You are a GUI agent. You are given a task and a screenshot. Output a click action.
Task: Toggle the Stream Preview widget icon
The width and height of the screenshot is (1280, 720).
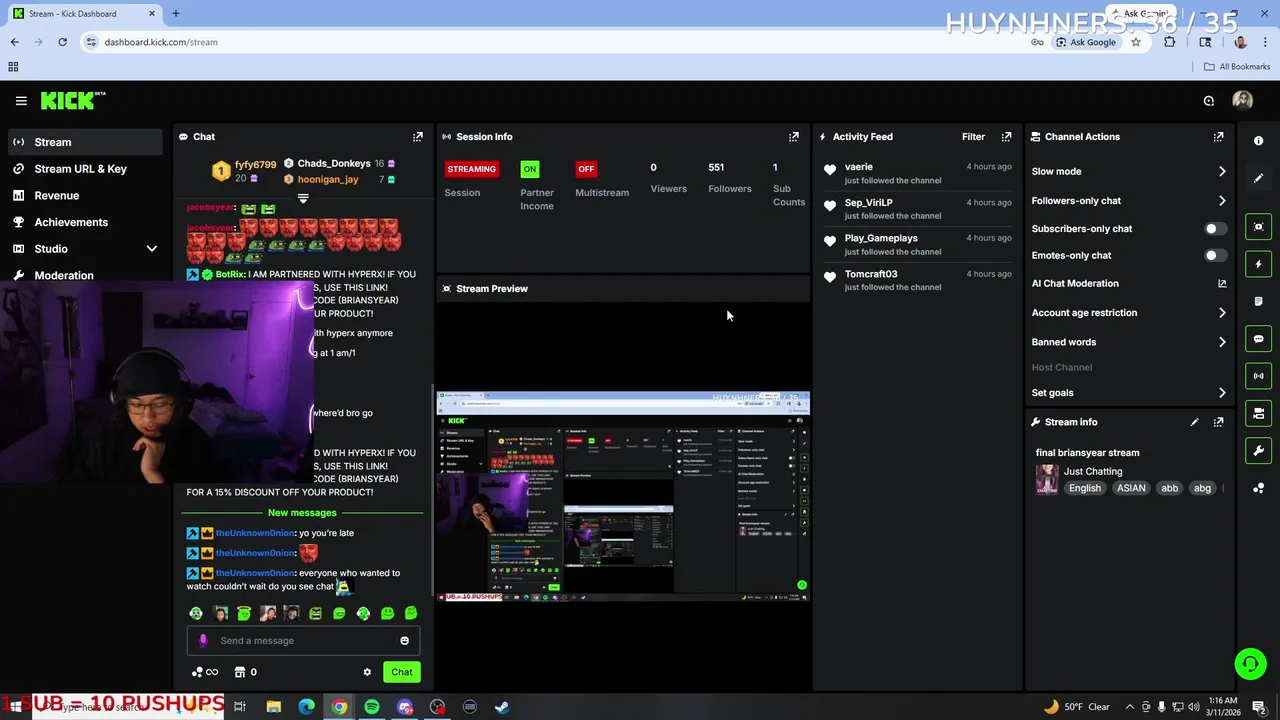pyautogui.click(x=1258, y=227)
